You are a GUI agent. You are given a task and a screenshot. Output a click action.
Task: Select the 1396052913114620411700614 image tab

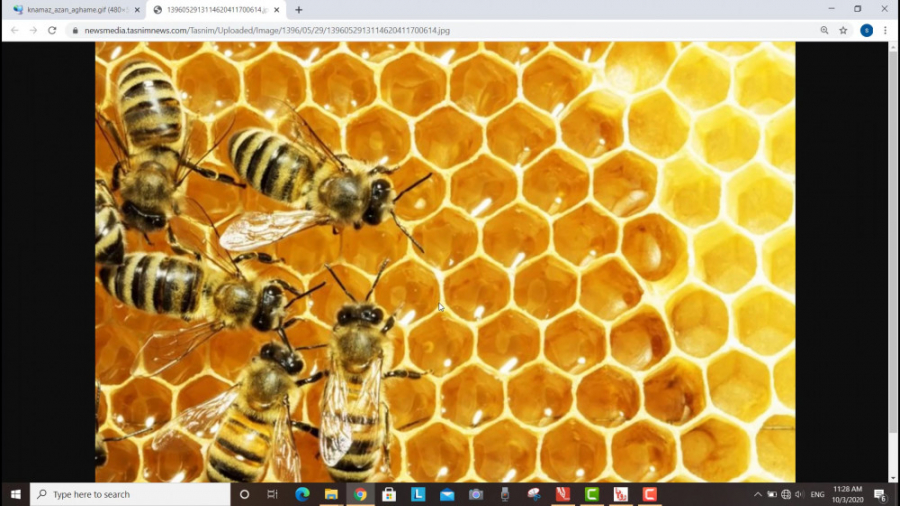tap(215, 10)
